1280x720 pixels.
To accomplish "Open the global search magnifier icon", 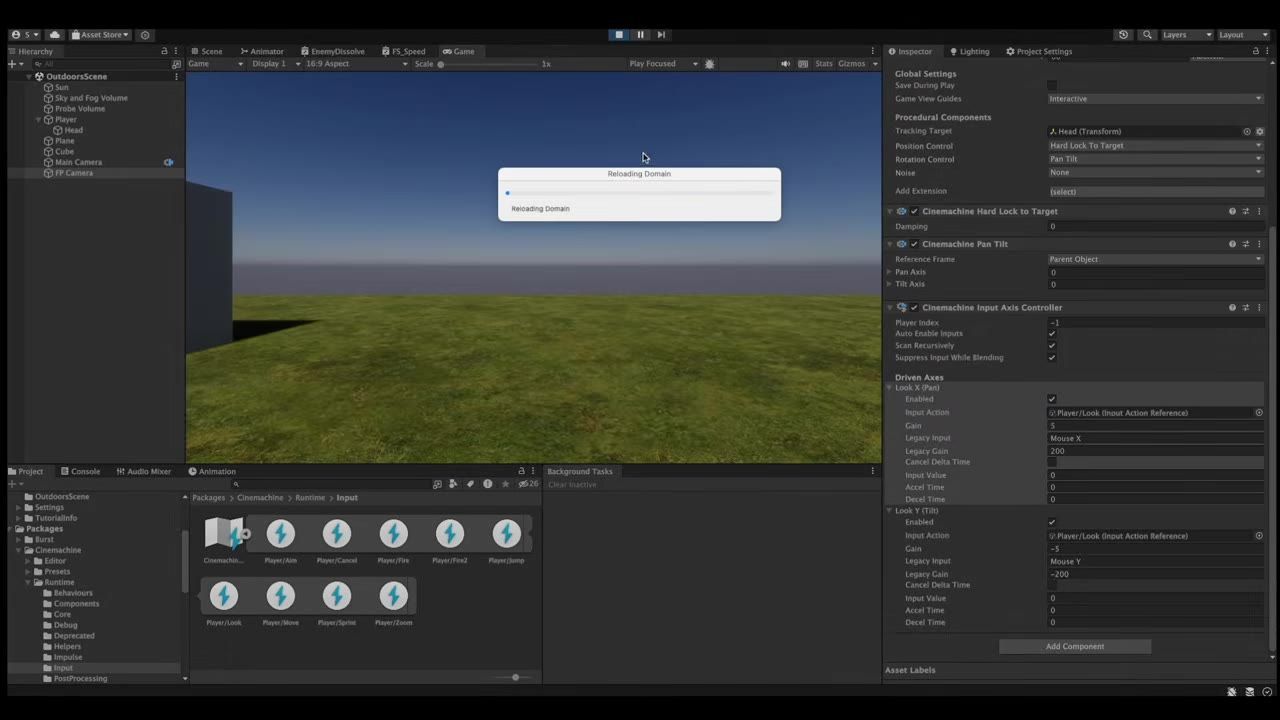I will pyautogui.click(x=1147, y=35).
